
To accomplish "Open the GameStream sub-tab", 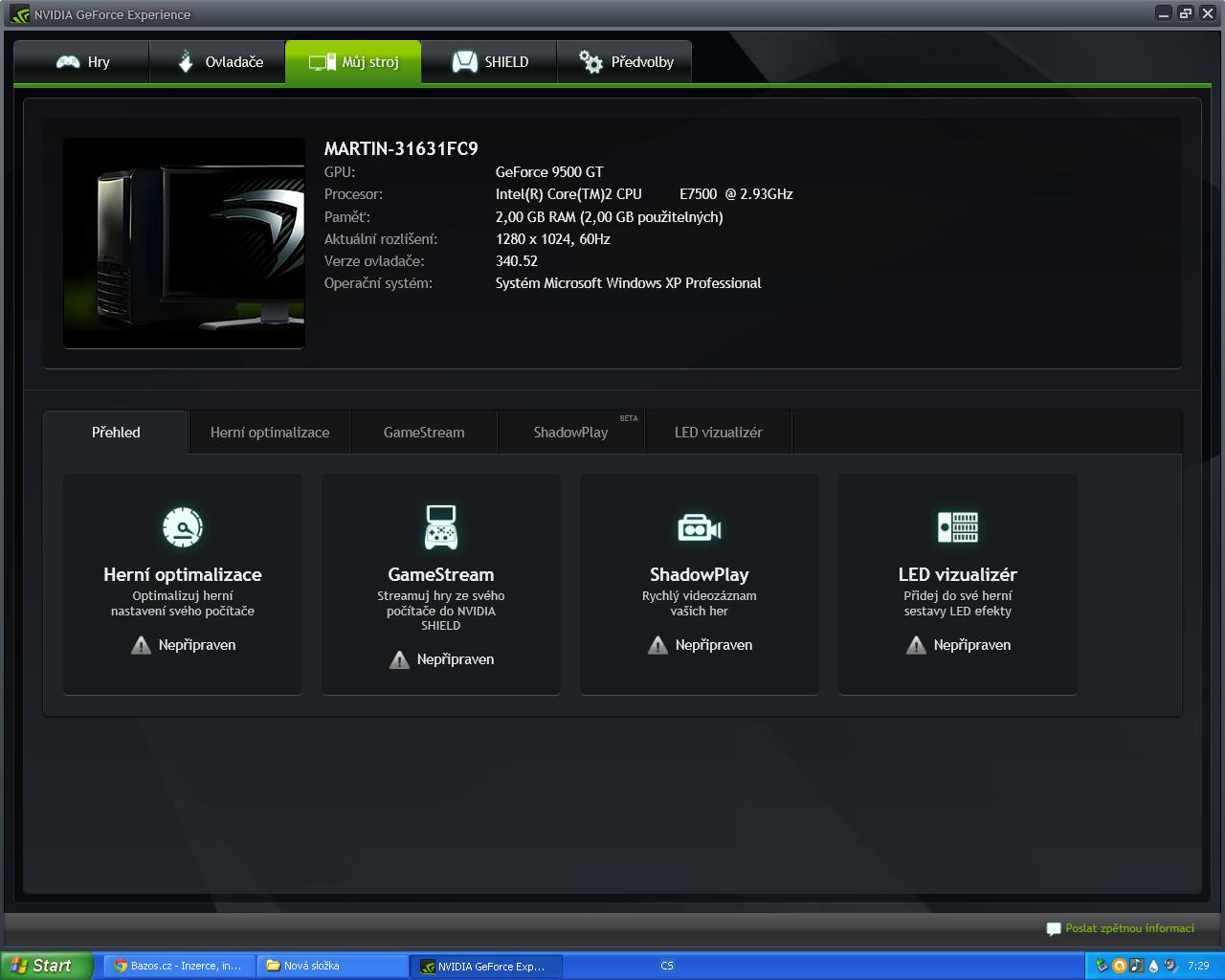I will [x=424, y=433].
